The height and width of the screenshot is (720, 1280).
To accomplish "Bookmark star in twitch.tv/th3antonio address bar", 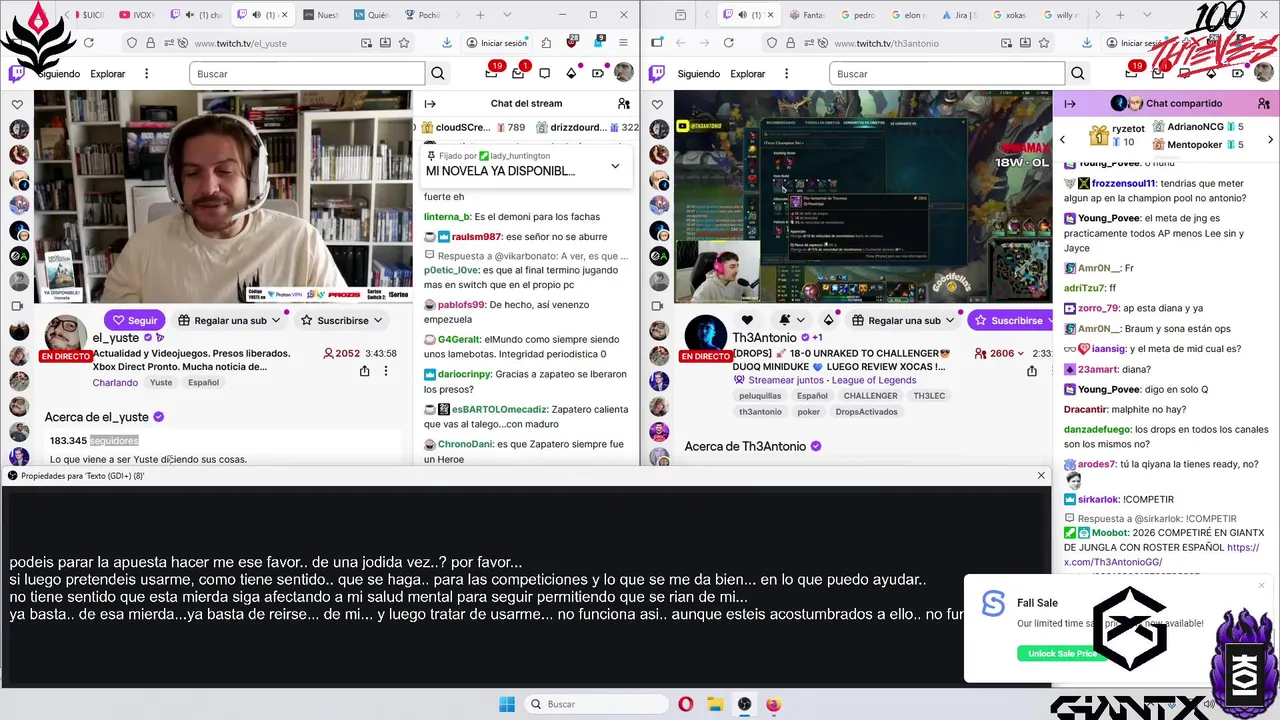I will tap(1044, 43).
